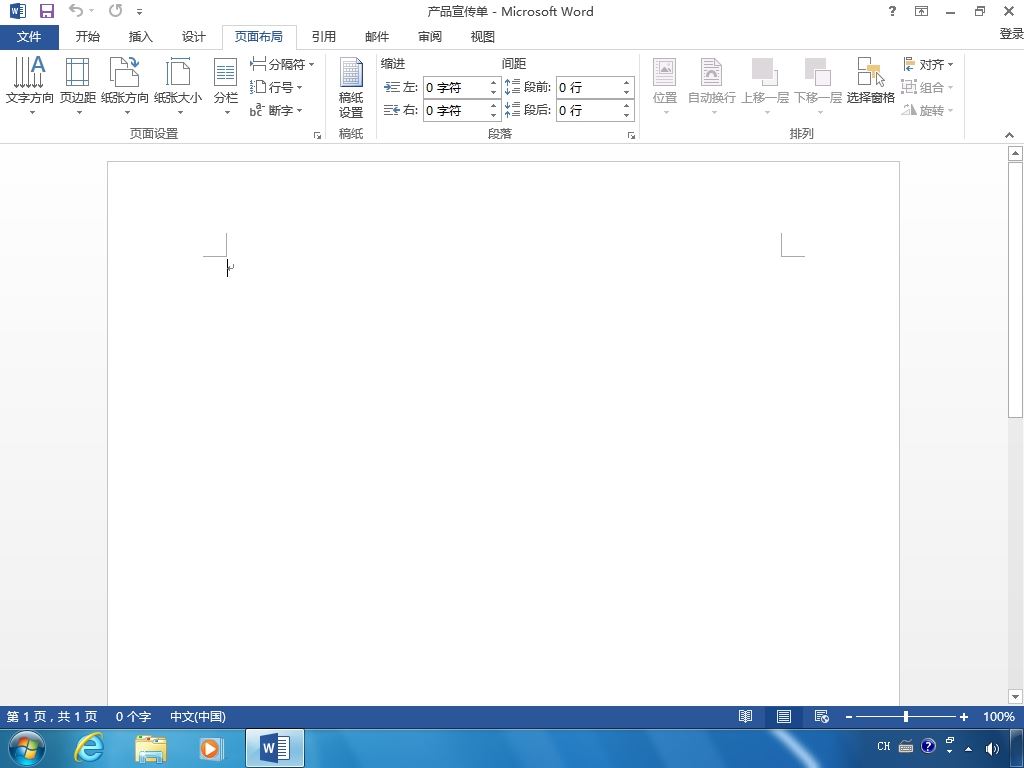Click the page count status 第1页,共1页
The height and width of the screenshot is (768, 1024).
point(52,716)
